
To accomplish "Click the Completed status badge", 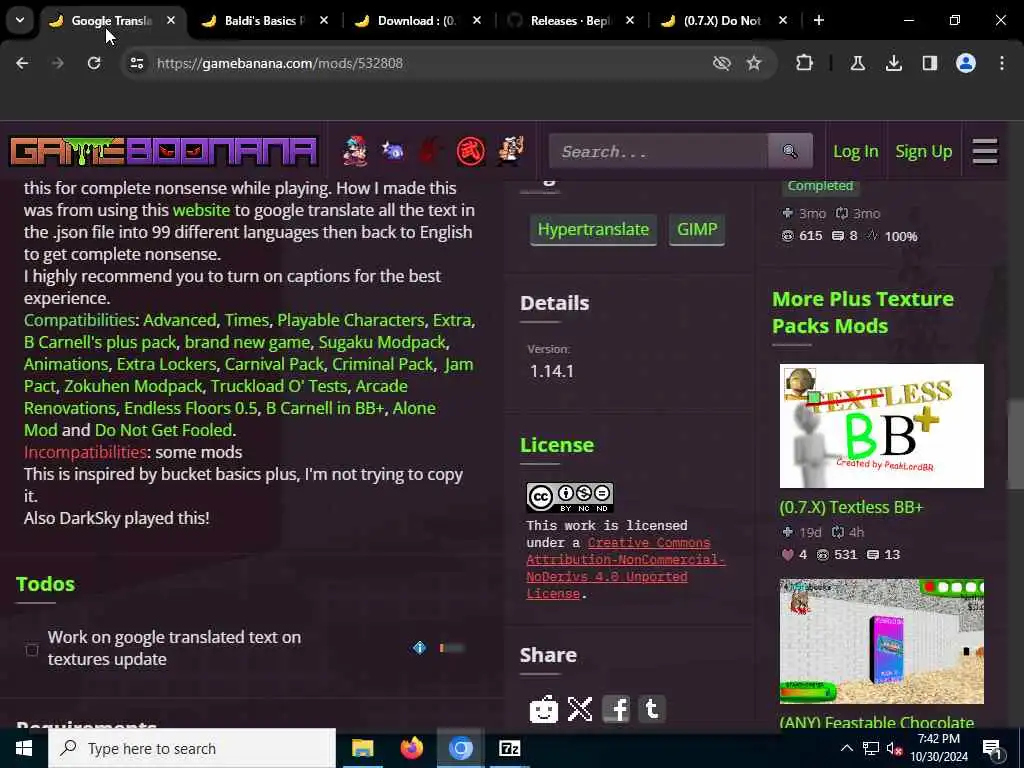I will click(x=820, y=185).
